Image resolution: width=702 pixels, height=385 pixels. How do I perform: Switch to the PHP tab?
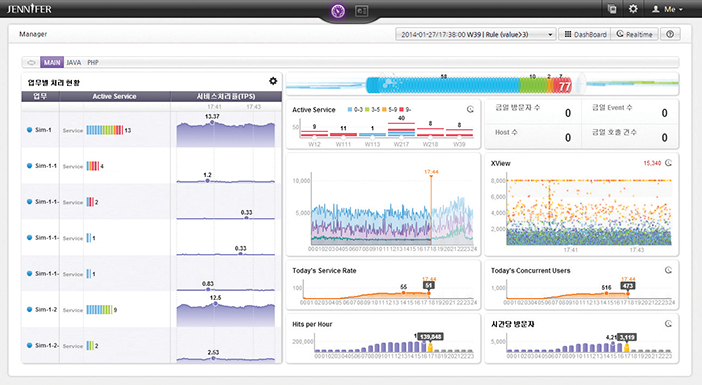93,62
